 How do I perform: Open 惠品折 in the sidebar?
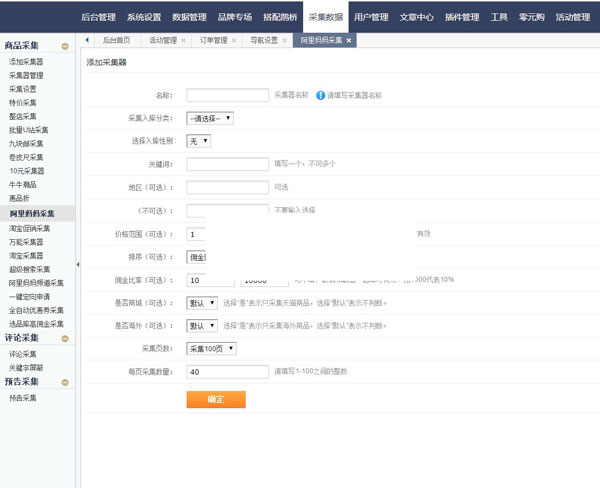coord(19,198)
